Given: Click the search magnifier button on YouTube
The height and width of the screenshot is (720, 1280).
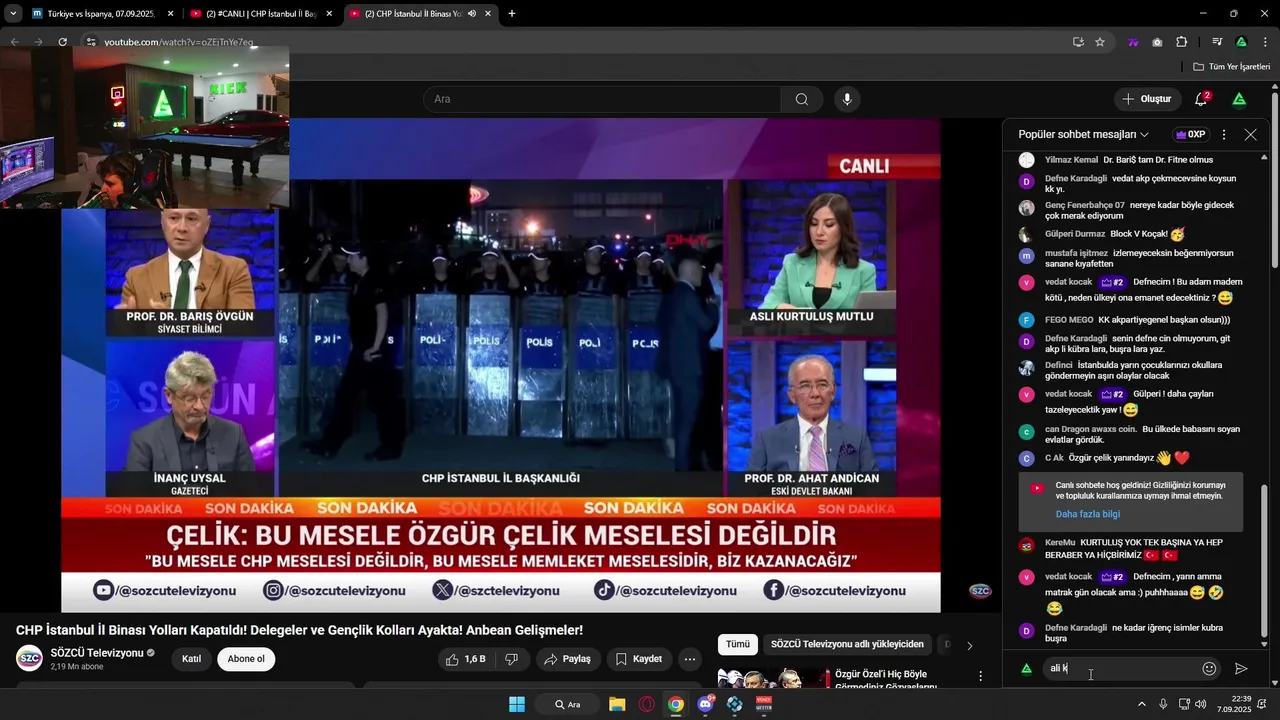Looking at the screenshot, I should (802, 99).
